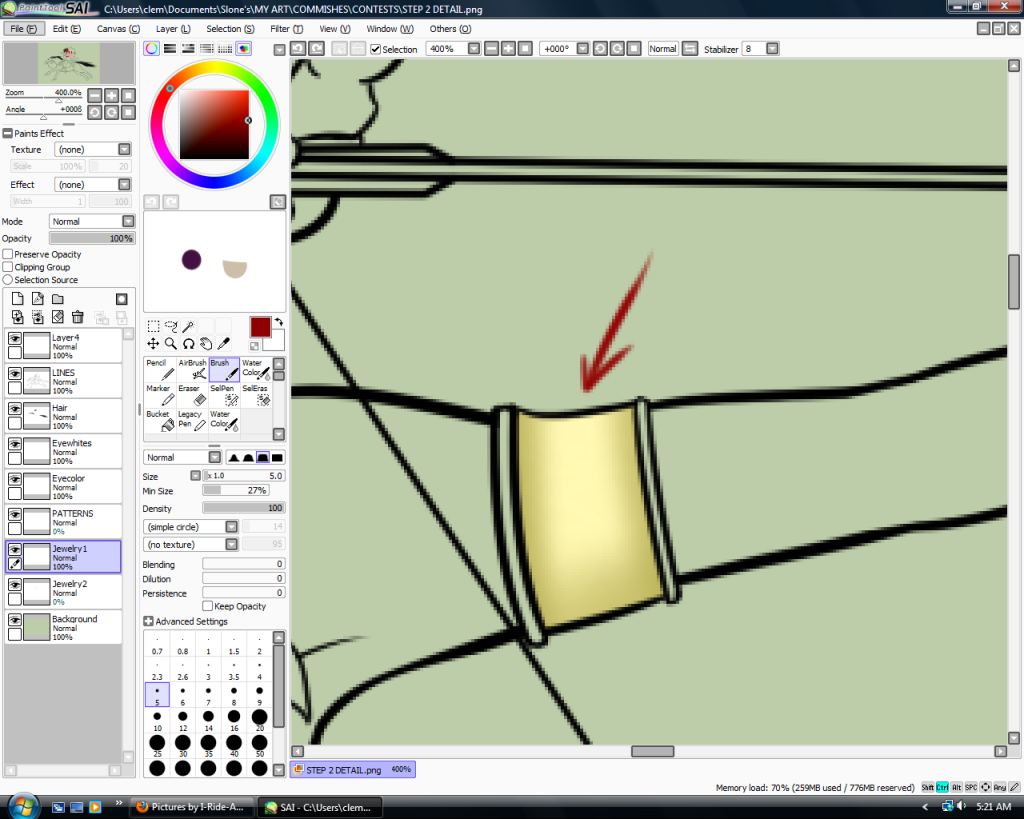Select the STEP 2 DETAIL.png document tab
The width and height of the screenshot is (1024, 819).
[x=350, y=770]
